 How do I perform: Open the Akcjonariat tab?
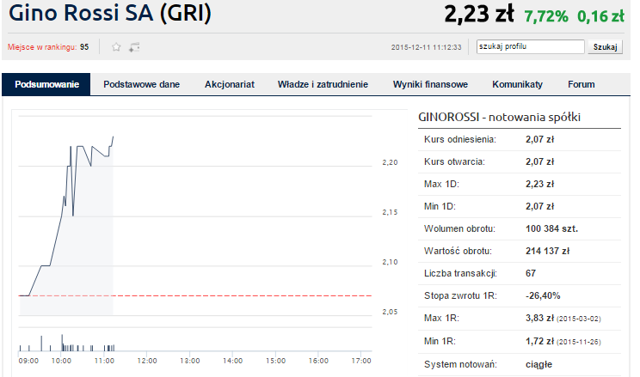pyautogui.click(x=229, y=84)
